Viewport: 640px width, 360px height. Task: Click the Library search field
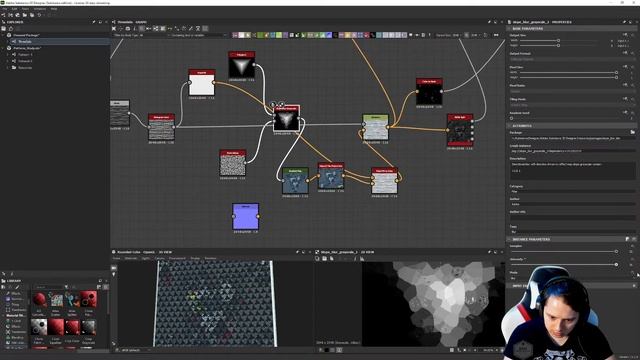48,287
